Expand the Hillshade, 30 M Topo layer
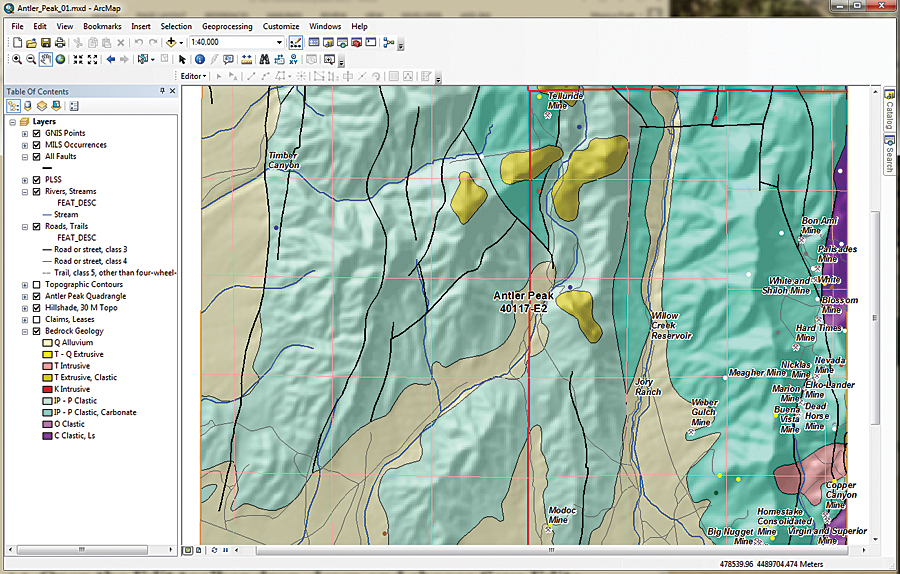Image resolution: width=900 pixels, height=574 pixels. [25, 308]
